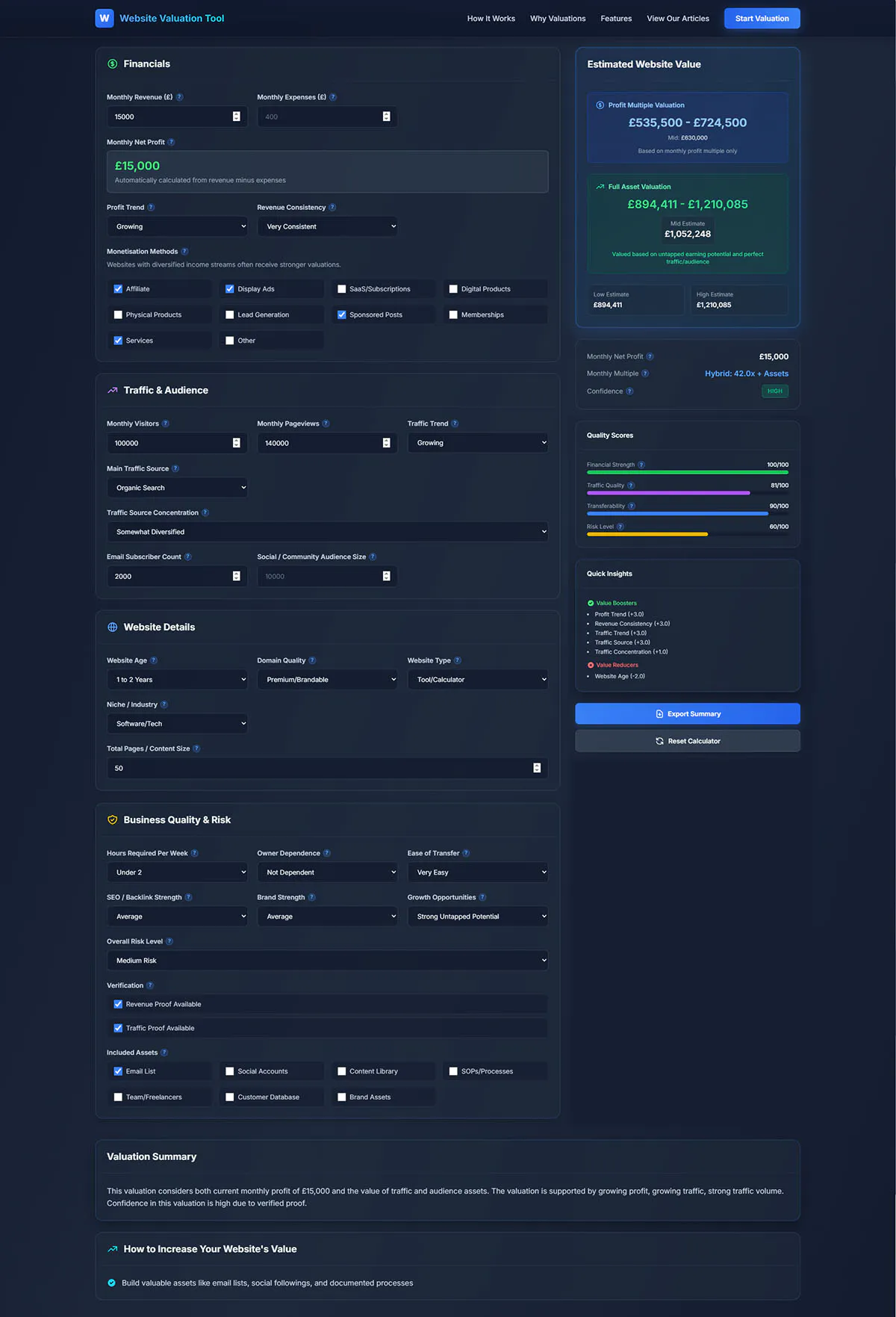Click the Total Pages / Content Size field
Image resolution: width=896 pixels, height=1317 pixels.
pos(328,768)
